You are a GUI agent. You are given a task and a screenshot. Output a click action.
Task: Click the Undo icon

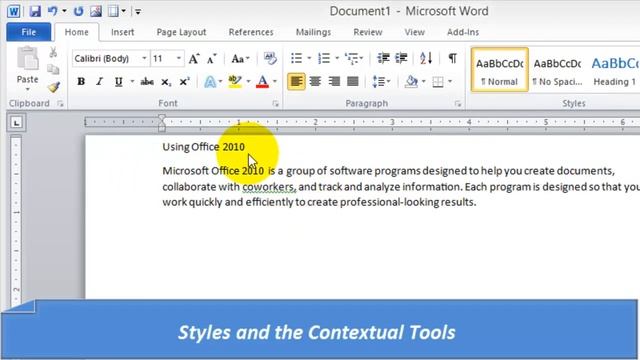coord(53,11)
